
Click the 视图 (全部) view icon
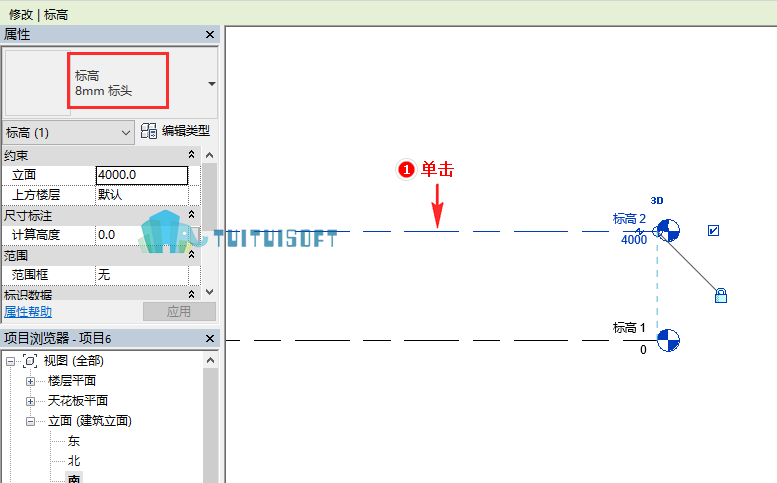[x=30, y=361]
